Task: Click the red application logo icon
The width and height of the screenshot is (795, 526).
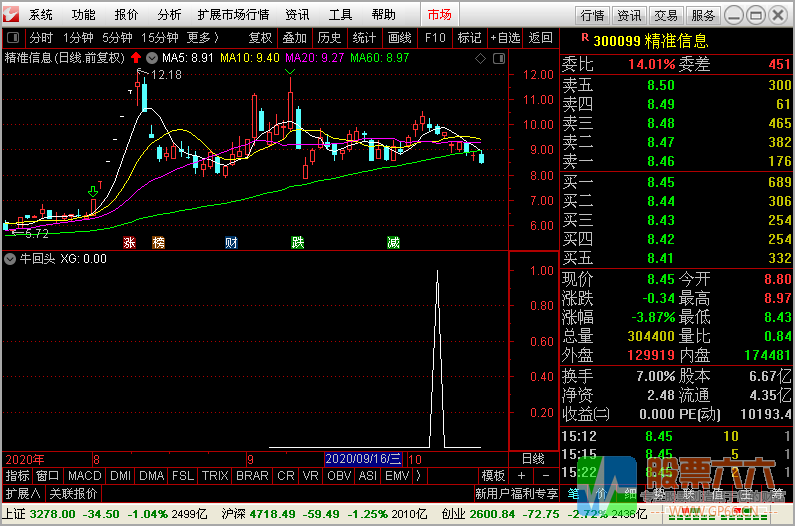Action: click(11, 14)
